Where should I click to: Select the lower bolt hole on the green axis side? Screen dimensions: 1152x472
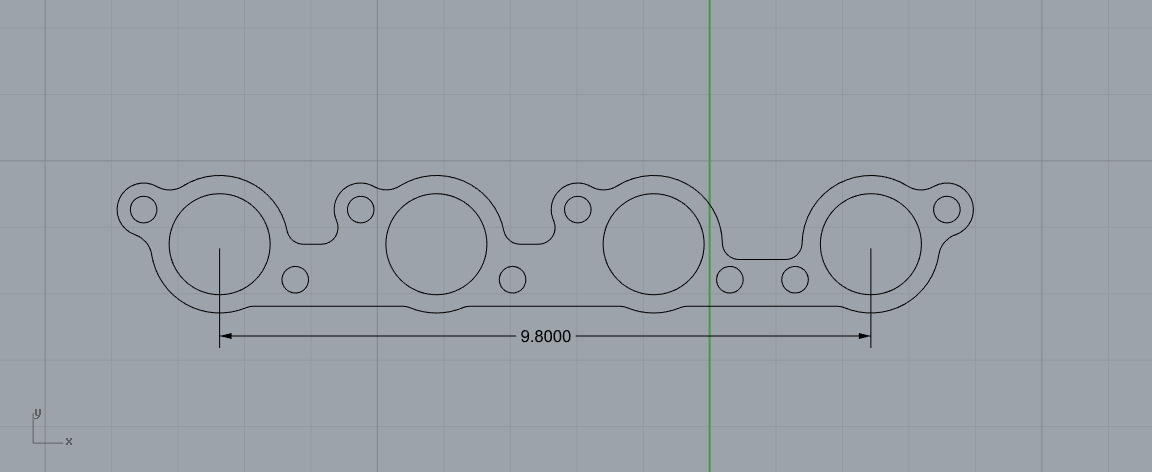coord(730,279)
